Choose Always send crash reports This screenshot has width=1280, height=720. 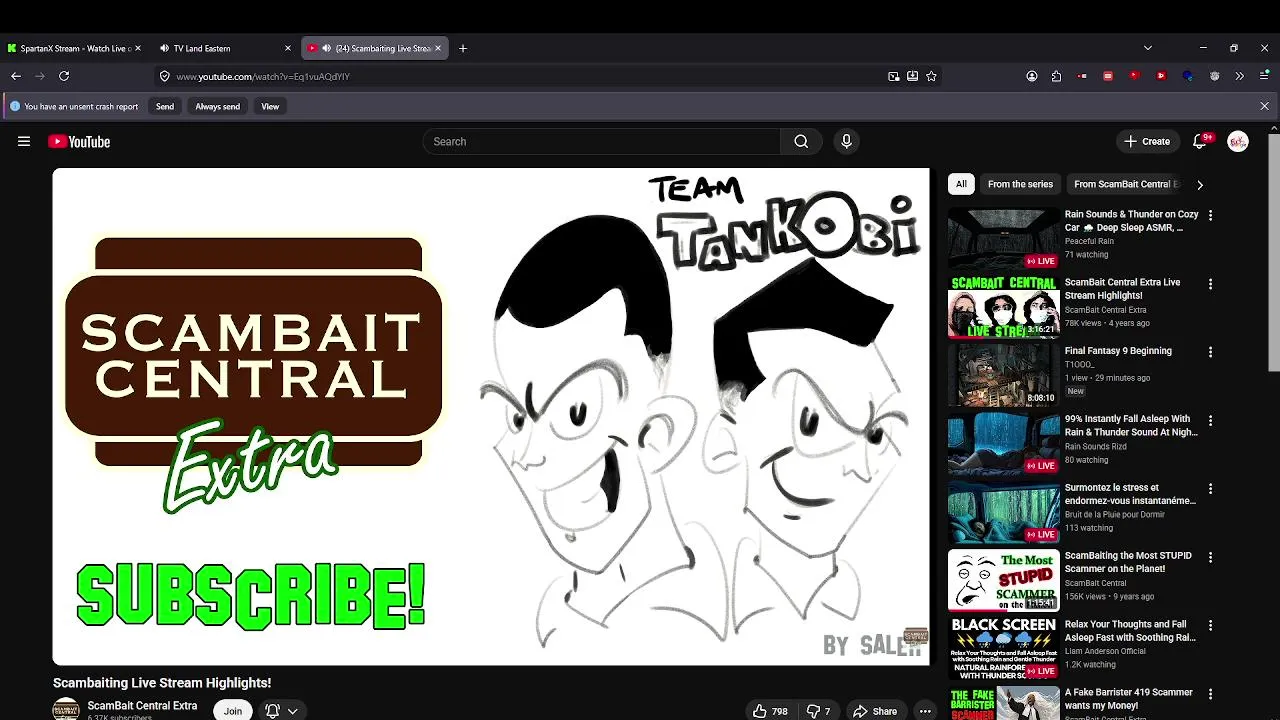(217, 106)
